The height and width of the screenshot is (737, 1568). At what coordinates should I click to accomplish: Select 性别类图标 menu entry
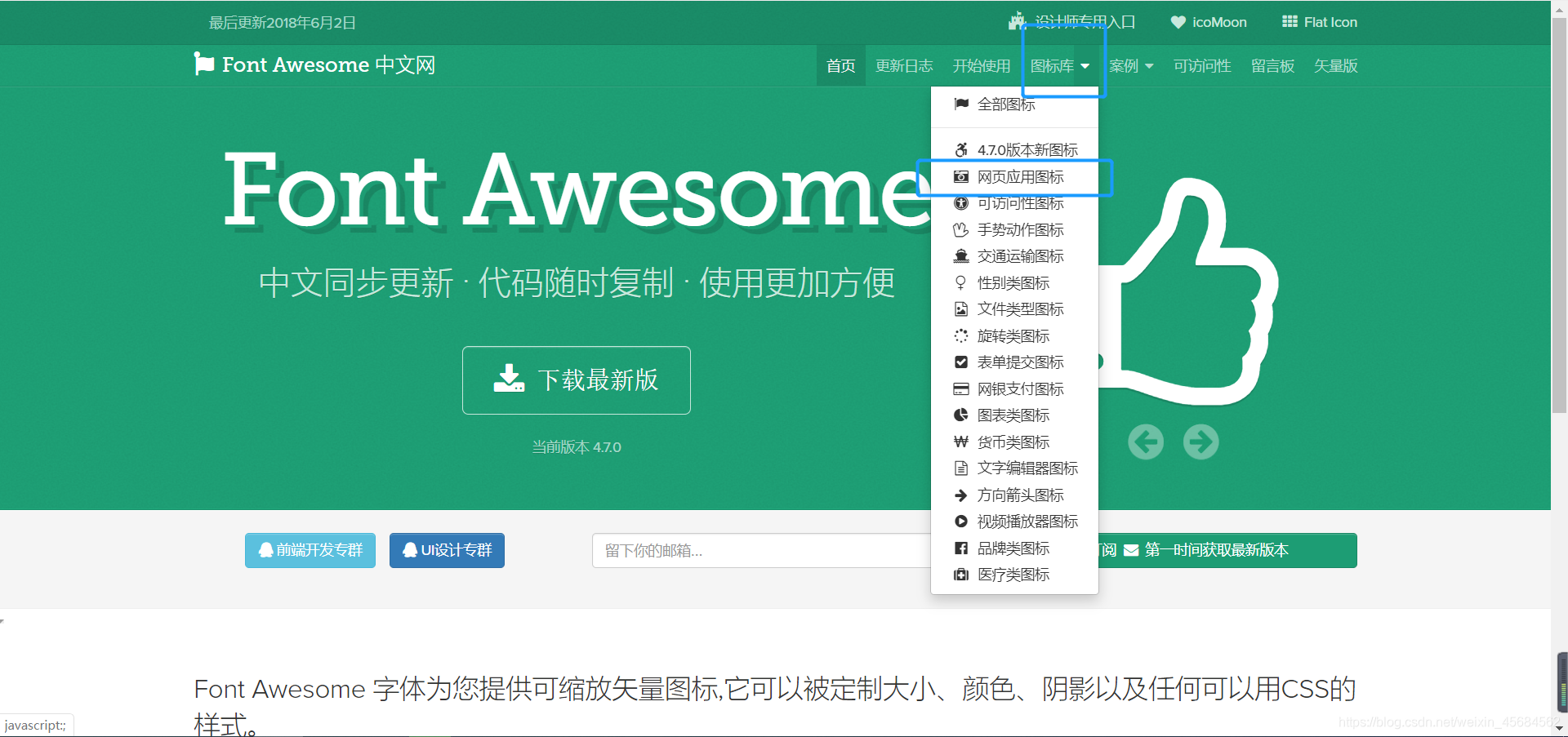point(1014,282)
